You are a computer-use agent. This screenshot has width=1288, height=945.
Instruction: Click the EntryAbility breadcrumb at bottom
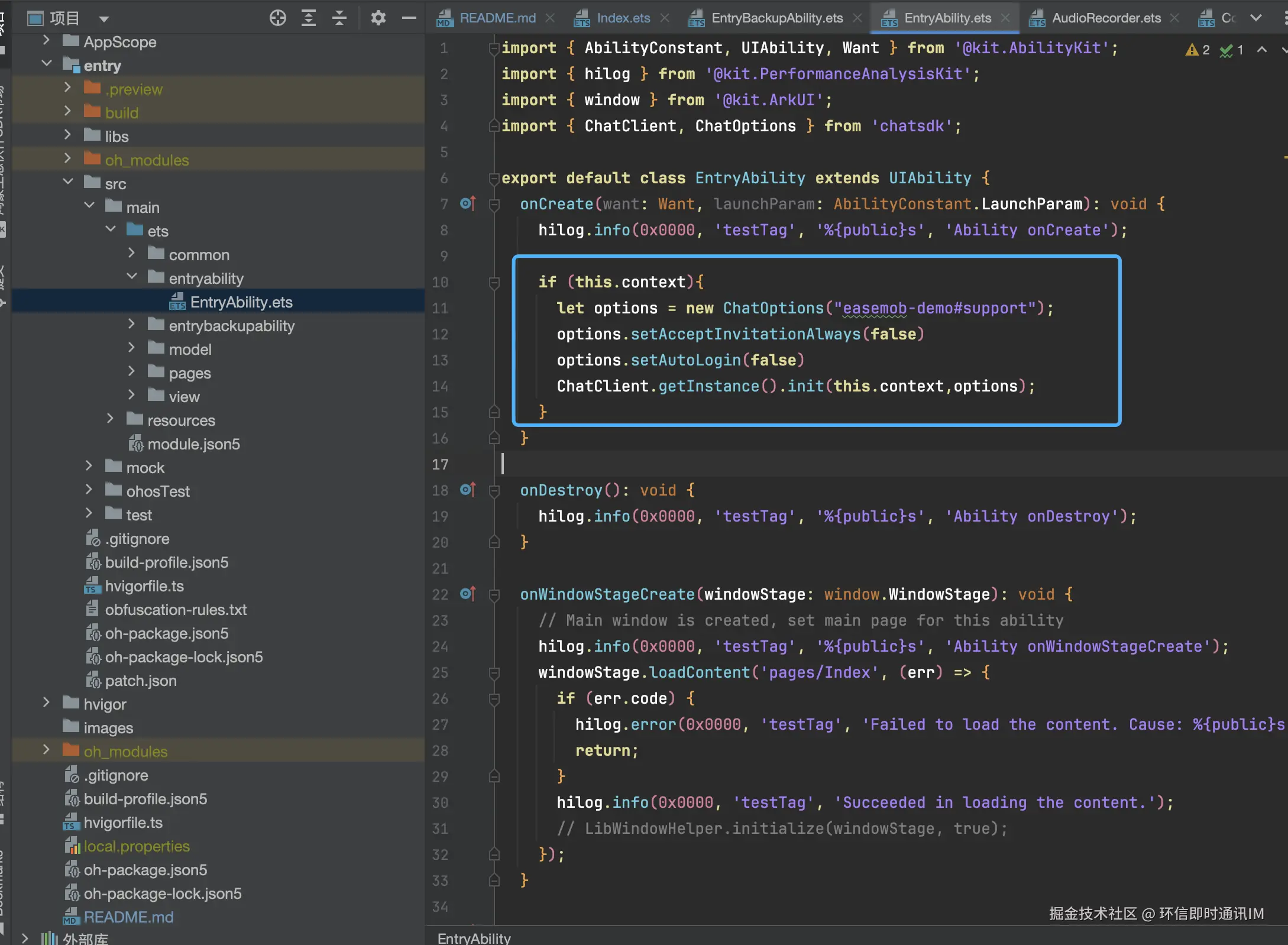[474, 938]
